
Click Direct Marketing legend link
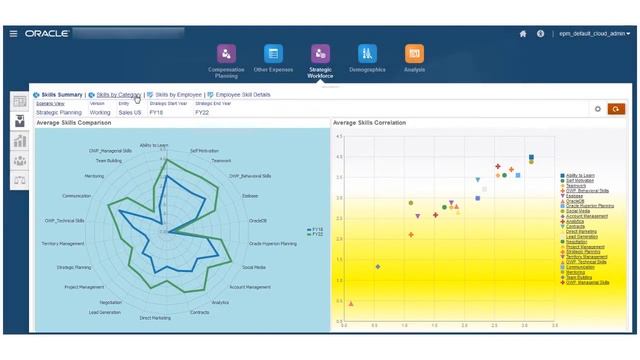[581, 231]
